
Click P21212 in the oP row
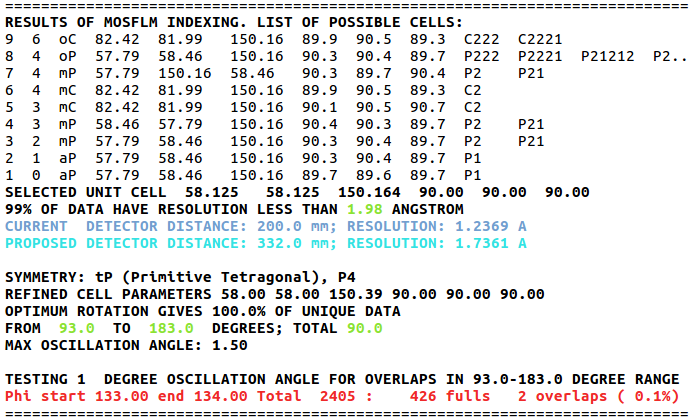[607, 56]
